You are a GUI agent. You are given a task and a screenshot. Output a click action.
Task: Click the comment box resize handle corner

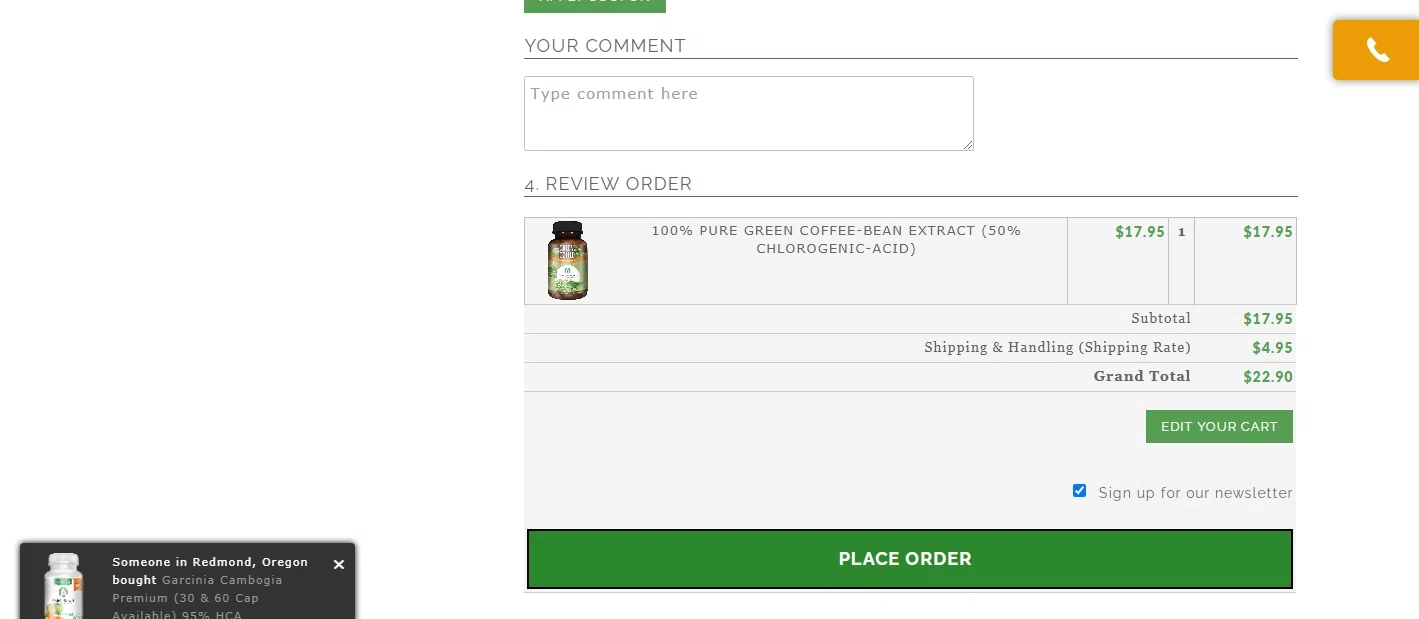(968, 145)
